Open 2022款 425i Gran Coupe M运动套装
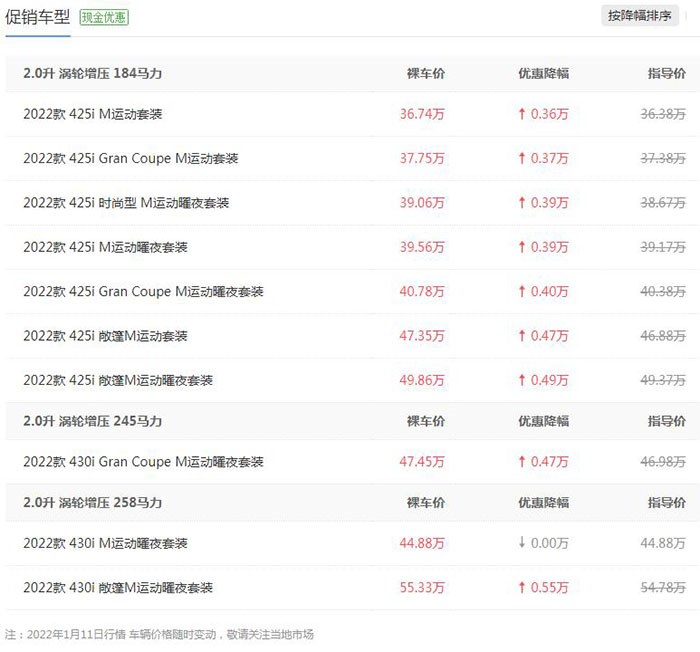Screen dimensions: 700x652 coord(131,158)
